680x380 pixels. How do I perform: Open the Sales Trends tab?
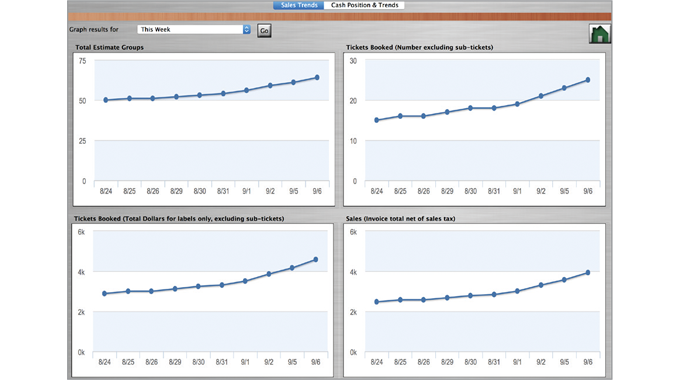[x=299, y=5]
